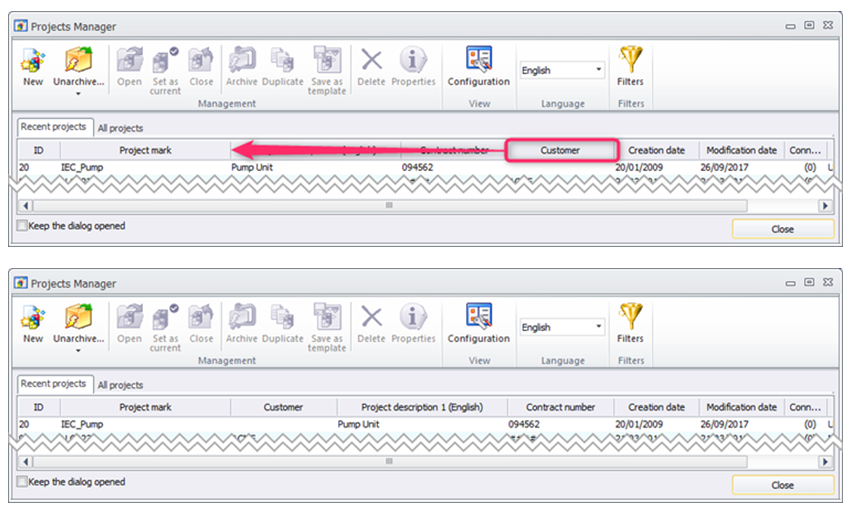850x513 pixels.
Task: Open the English language combo box in bottom window
Action: 562,327
